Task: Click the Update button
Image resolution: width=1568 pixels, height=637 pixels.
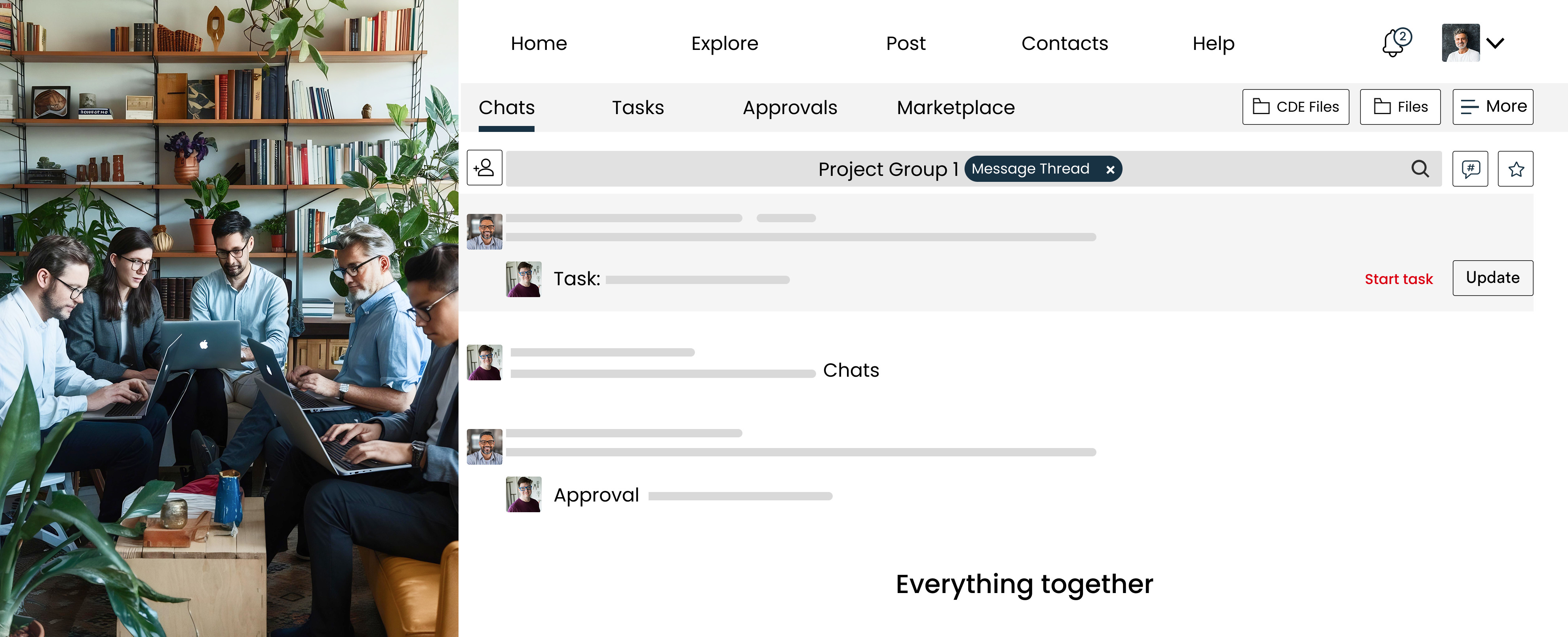Action: coord(1492,278)
